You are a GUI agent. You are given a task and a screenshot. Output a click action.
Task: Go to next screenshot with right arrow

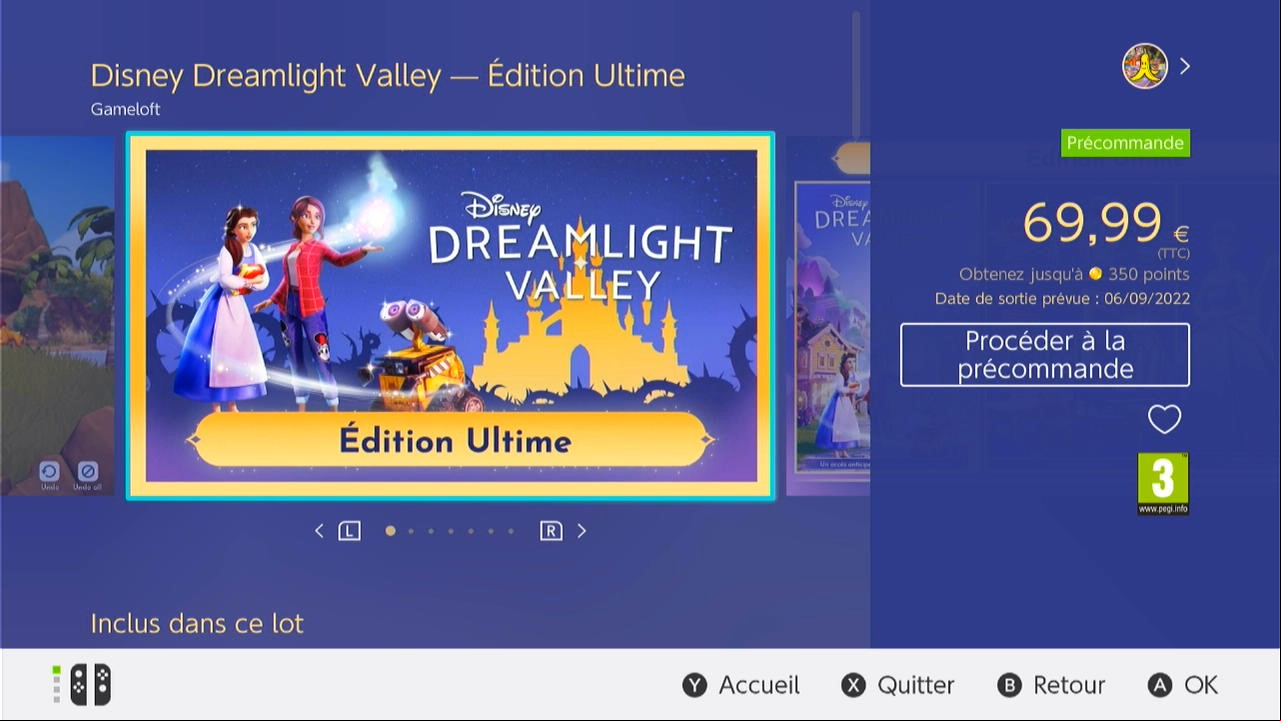(582, 531)
